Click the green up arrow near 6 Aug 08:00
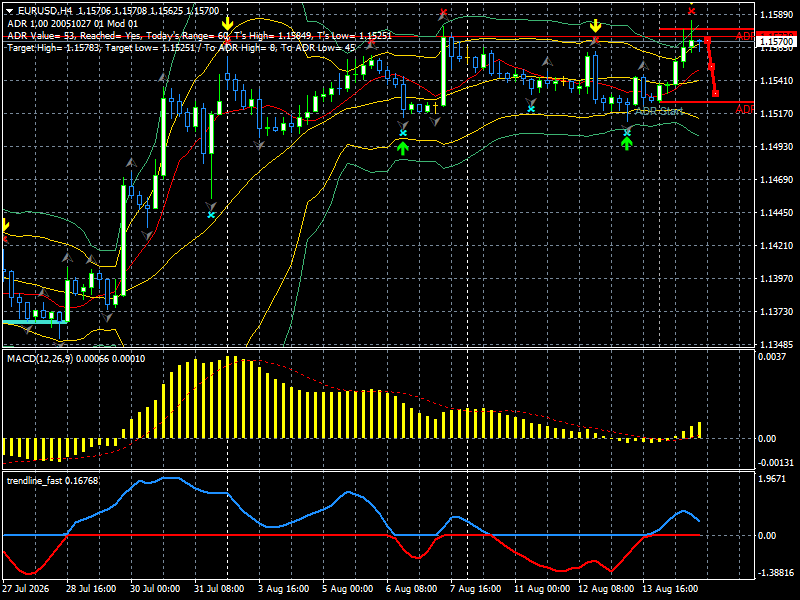Image resolution: width=800 pixels, height=600 pixels. [x=403, y=148]
